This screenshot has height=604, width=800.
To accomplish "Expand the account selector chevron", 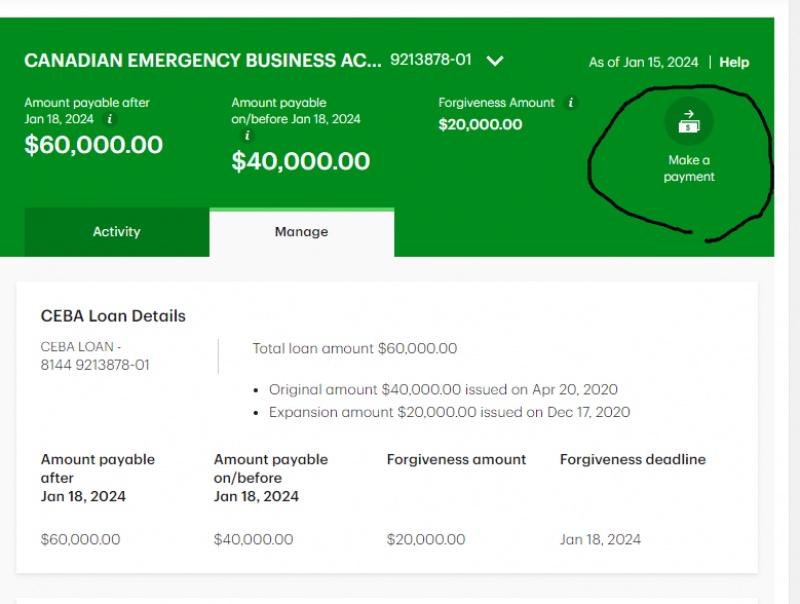I will pyautogui.click(x=495, y=61).
